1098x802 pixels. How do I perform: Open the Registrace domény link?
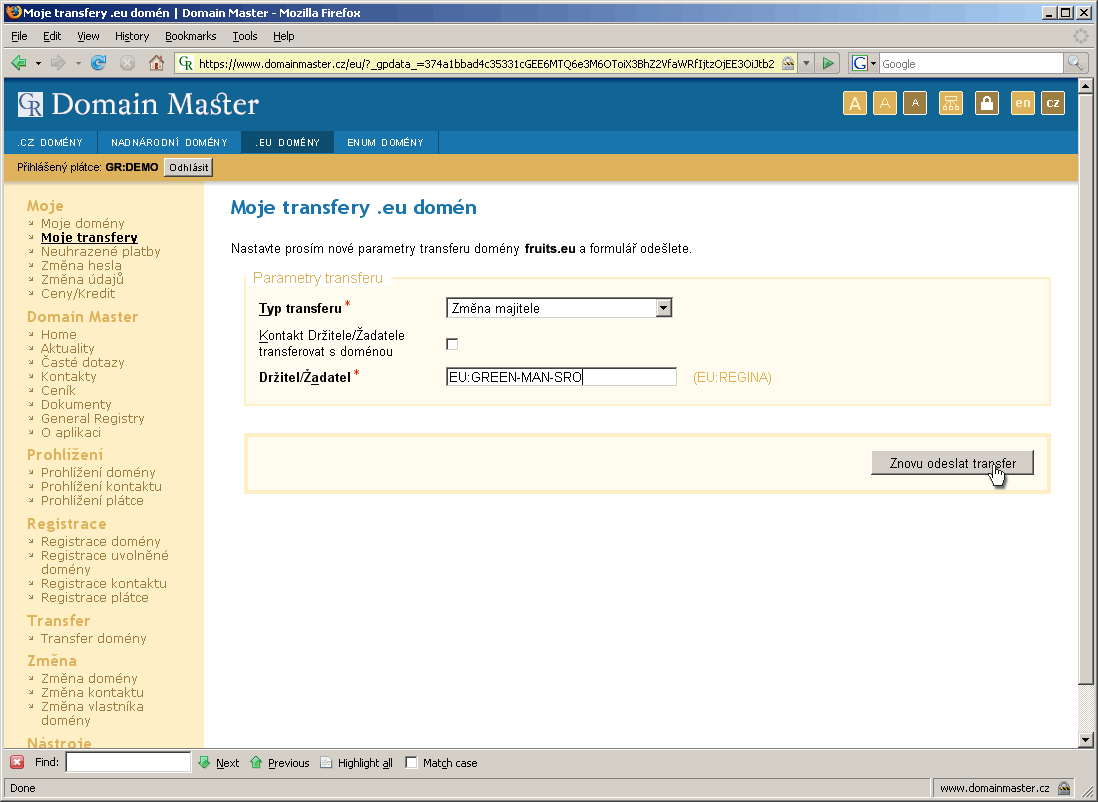pyautogui.click(x=100, y=541)
